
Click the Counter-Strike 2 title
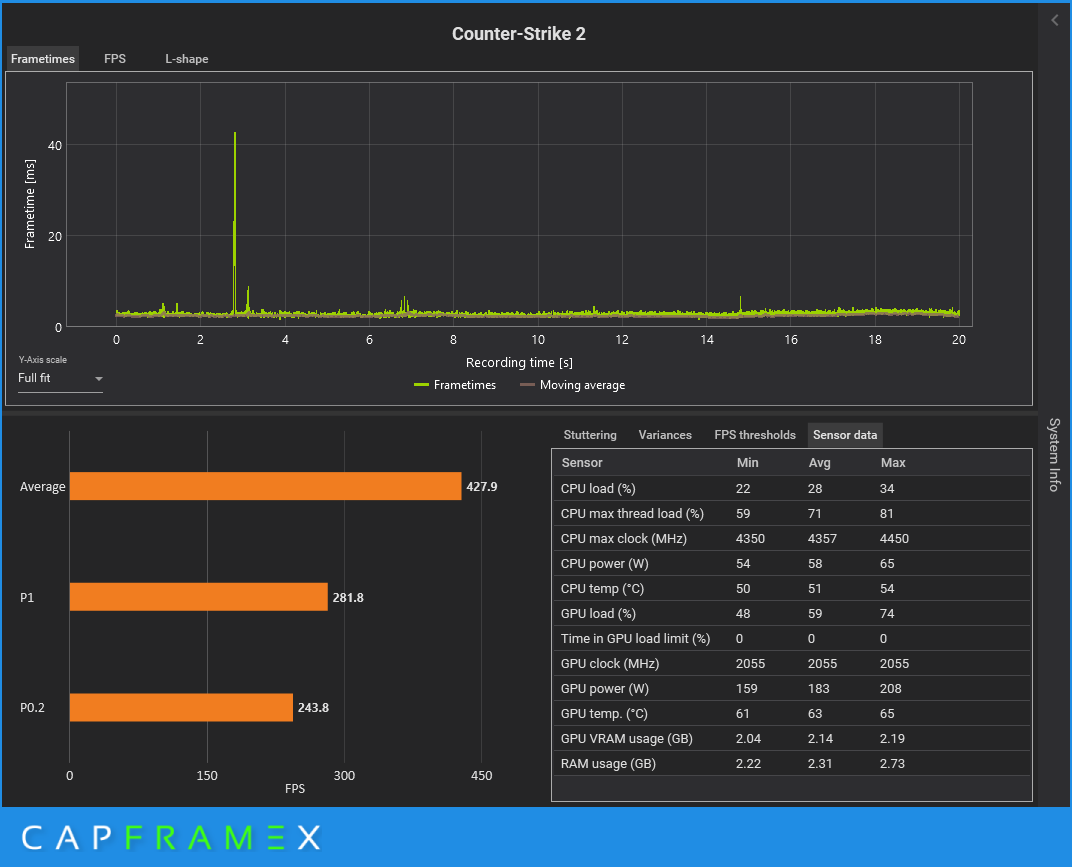coord(519,34)
